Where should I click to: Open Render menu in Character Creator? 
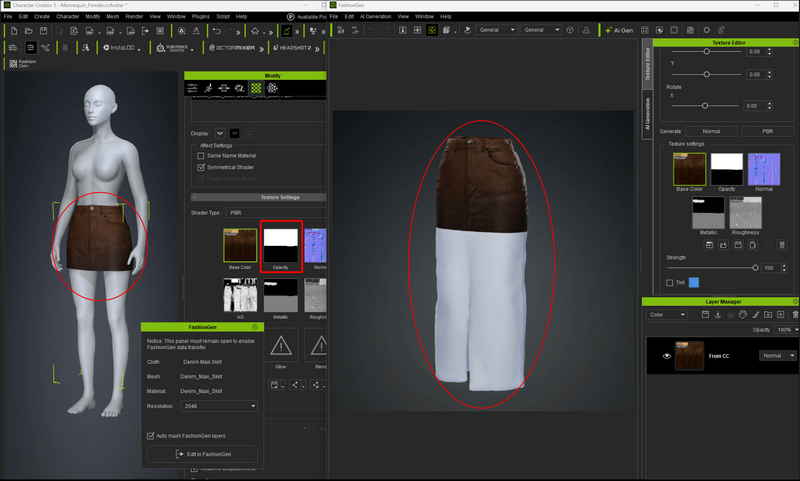[x=134, y=16]
